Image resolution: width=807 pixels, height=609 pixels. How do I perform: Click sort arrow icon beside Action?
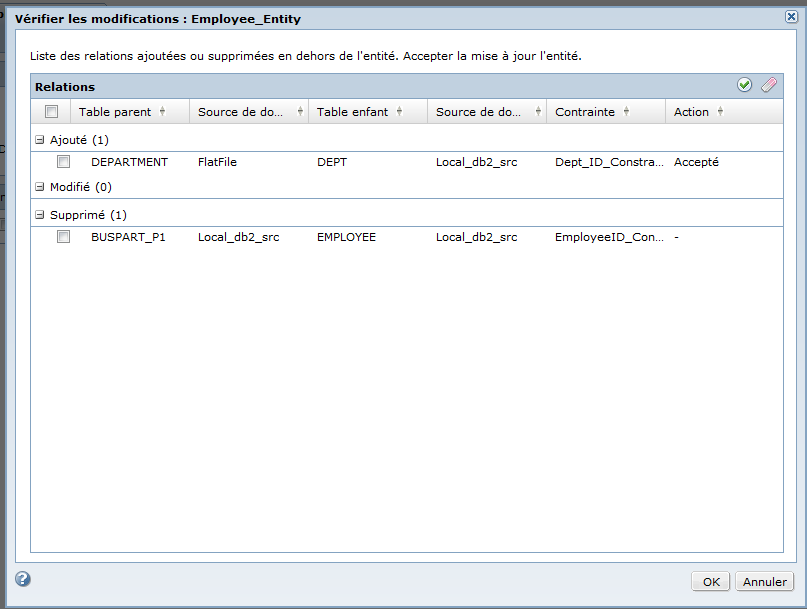720,112
